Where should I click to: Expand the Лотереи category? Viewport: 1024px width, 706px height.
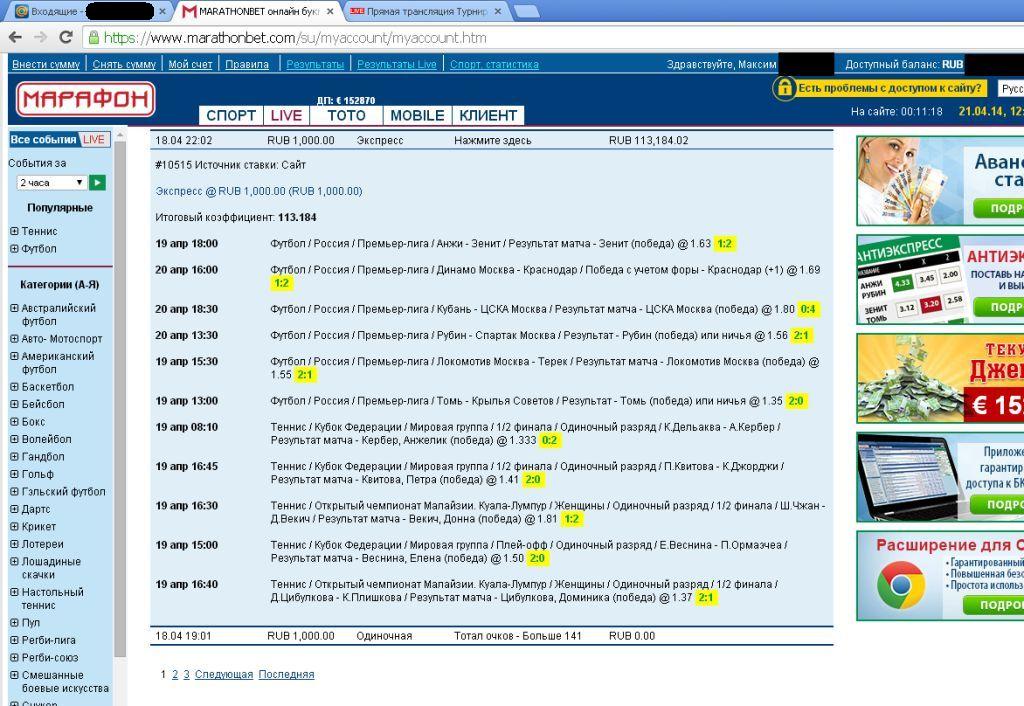[14, 543]
